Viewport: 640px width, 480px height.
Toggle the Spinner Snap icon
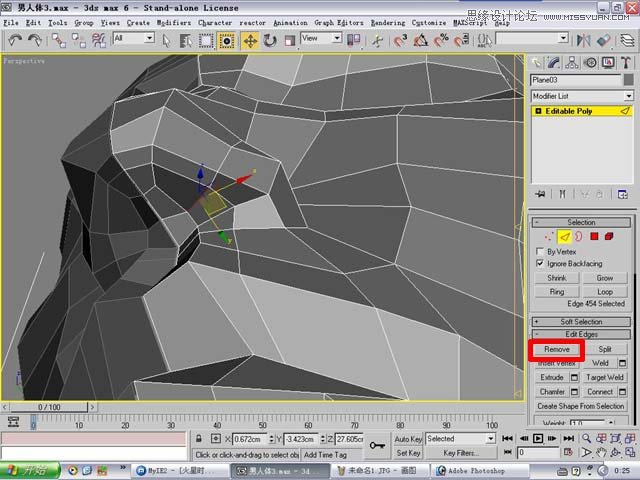[461, 40]
